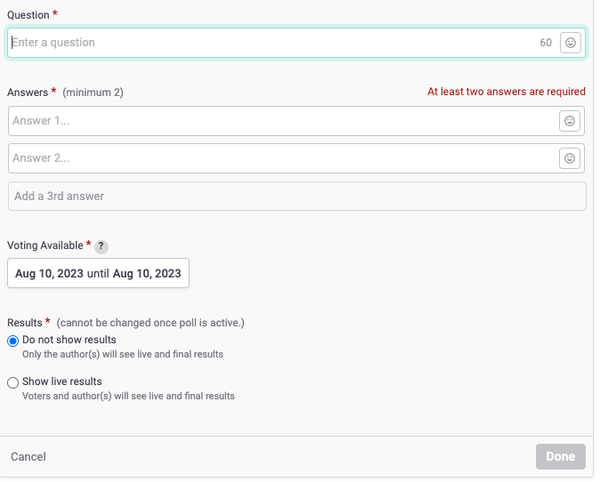Click the end date after 'until'
600x482 pixels.
point(147,274)
